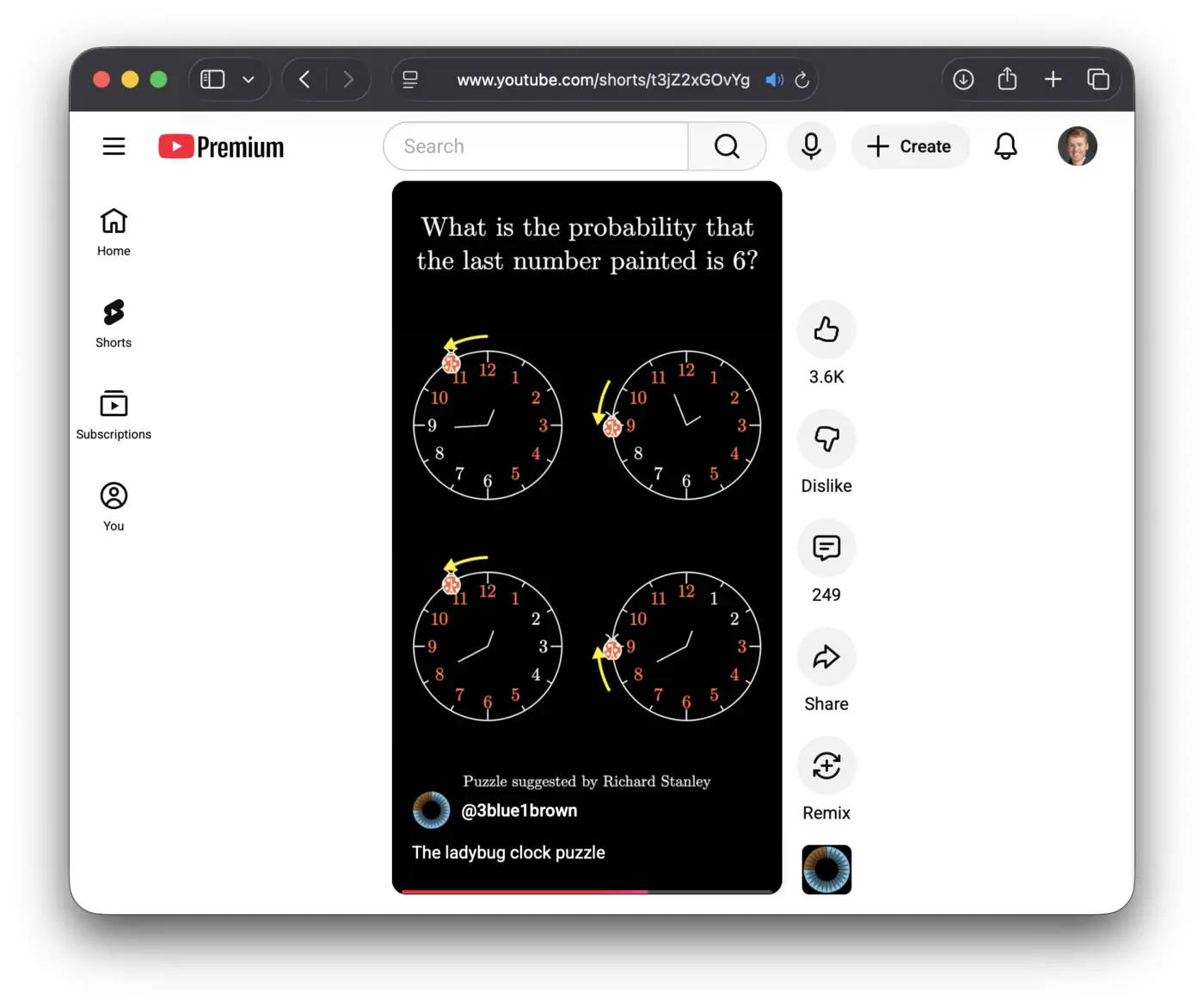Open the Subscriptions page
Viewport: 1204px width, 1006px height.
pyautogui.click(x=113, y=415)
